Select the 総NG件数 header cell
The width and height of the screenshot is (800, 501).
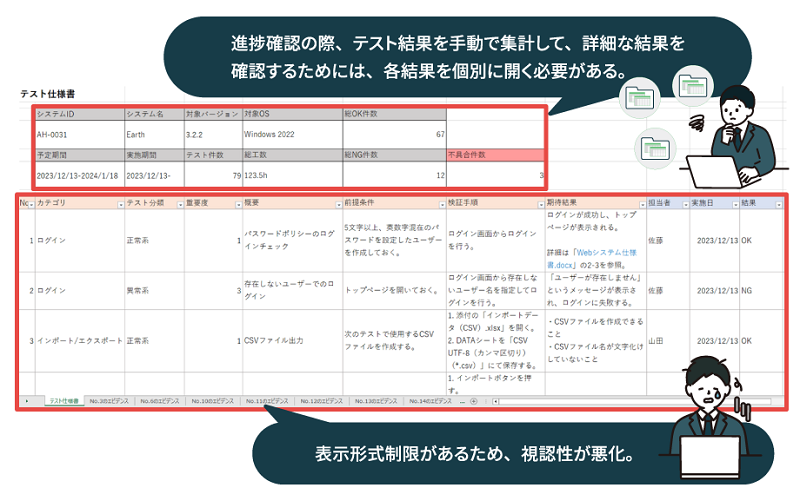point(394,155)
